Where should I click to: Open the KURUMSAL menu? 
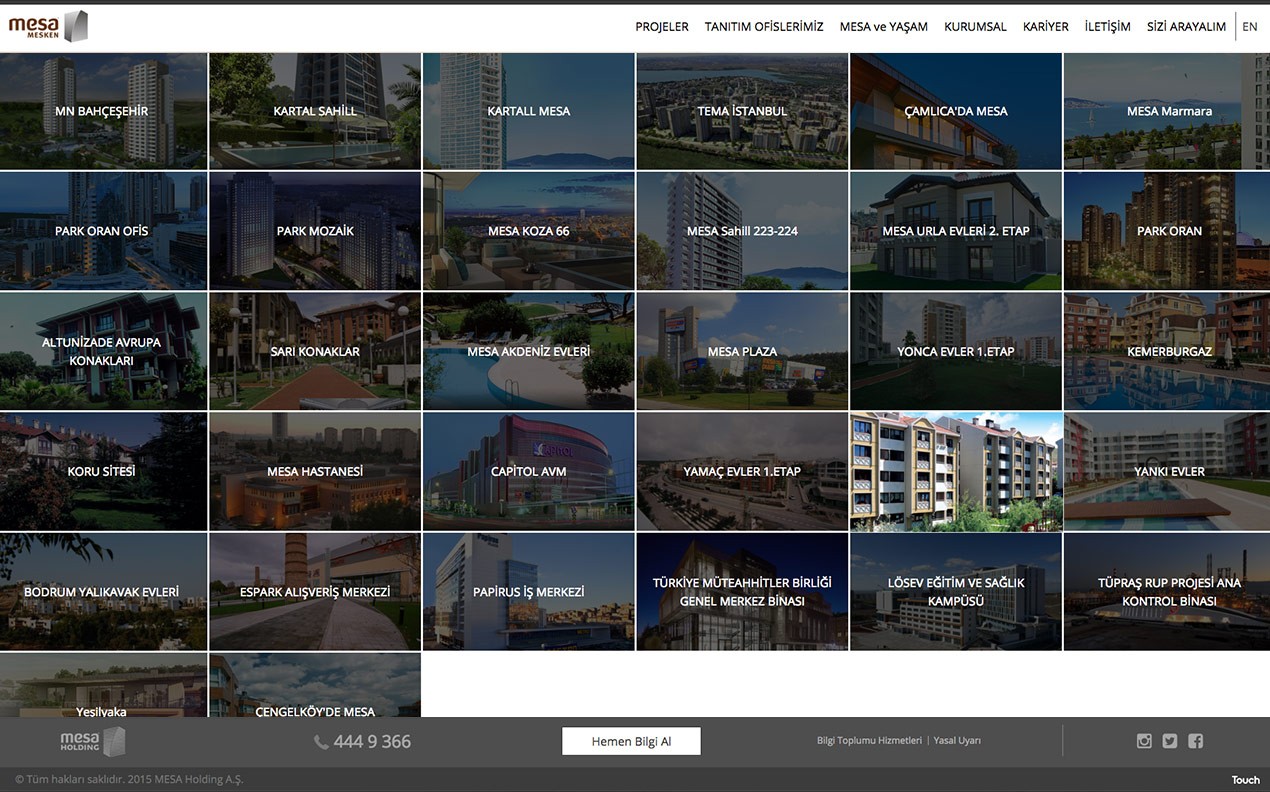[975, 27]
